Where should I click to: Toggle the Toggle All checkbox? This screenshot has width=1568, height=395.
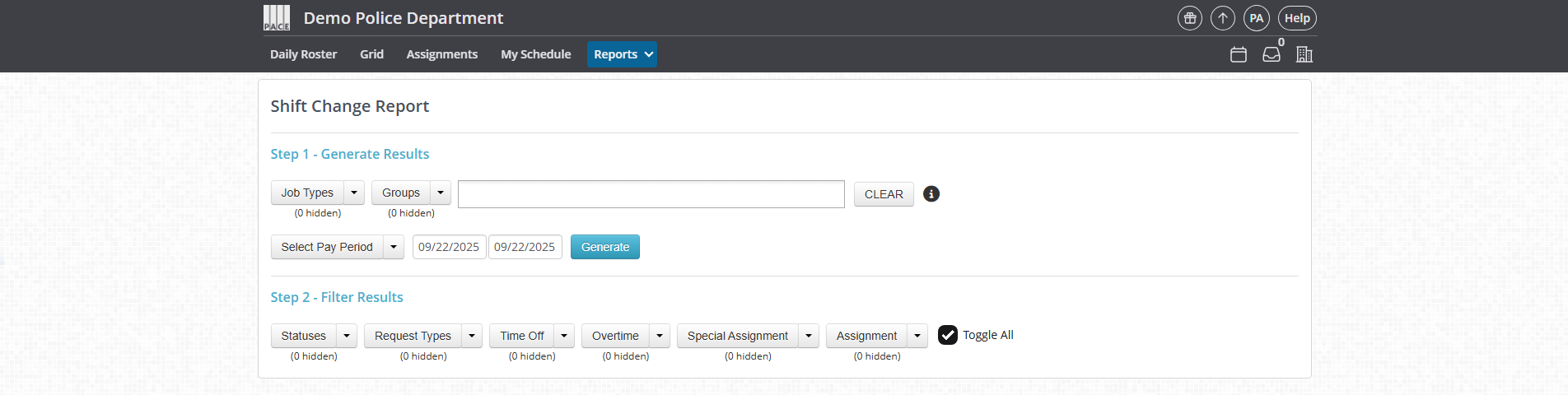point(948,335)
